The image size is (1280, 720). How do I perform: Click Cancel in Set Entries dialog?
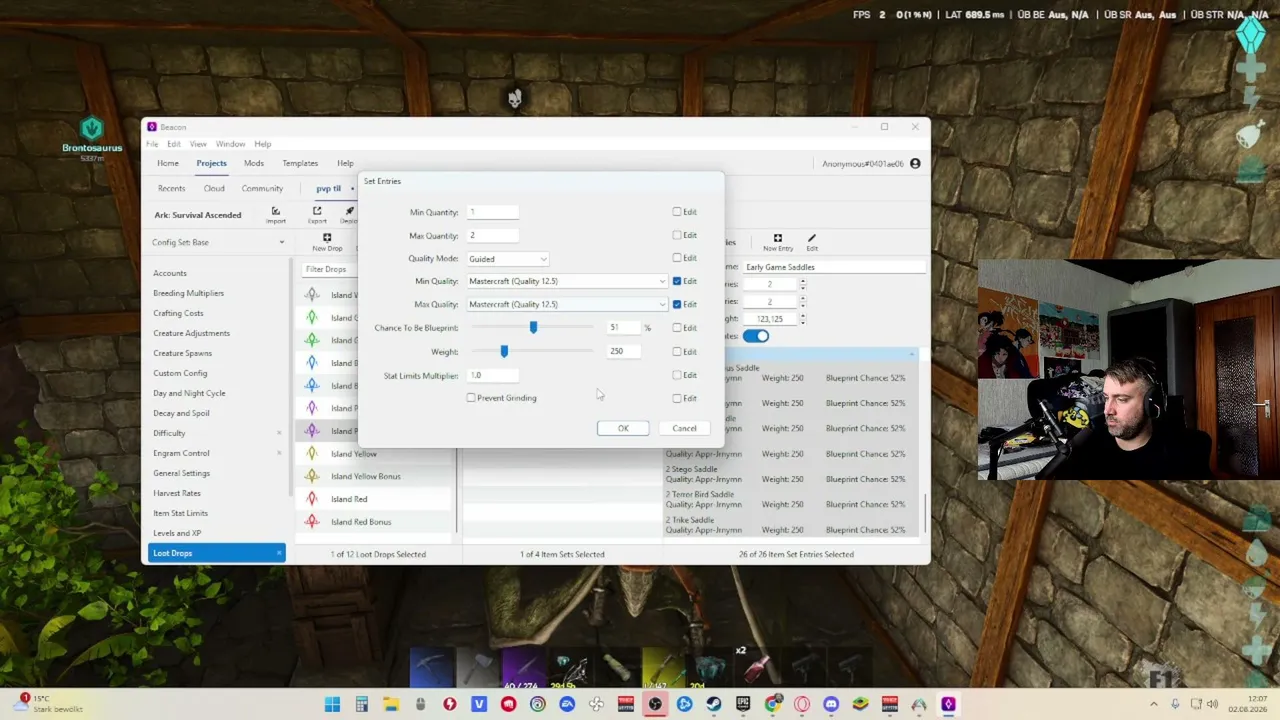coord(684,428)
